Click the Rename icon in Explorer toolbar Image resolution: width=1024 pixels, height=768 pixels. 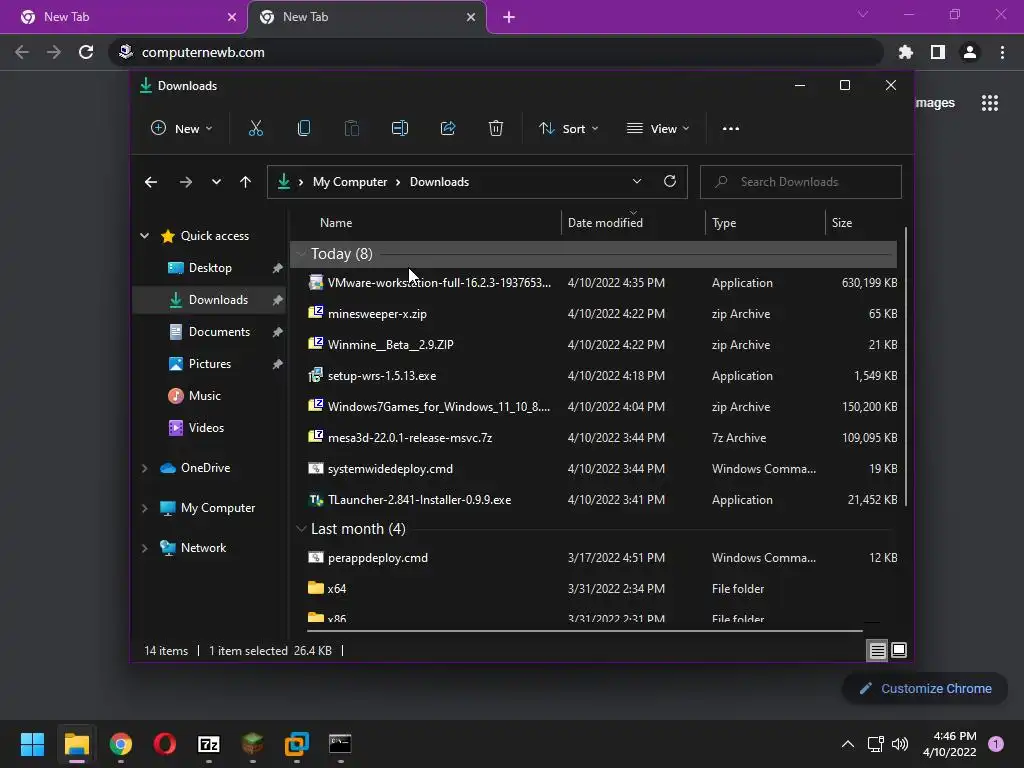point(400,129)
